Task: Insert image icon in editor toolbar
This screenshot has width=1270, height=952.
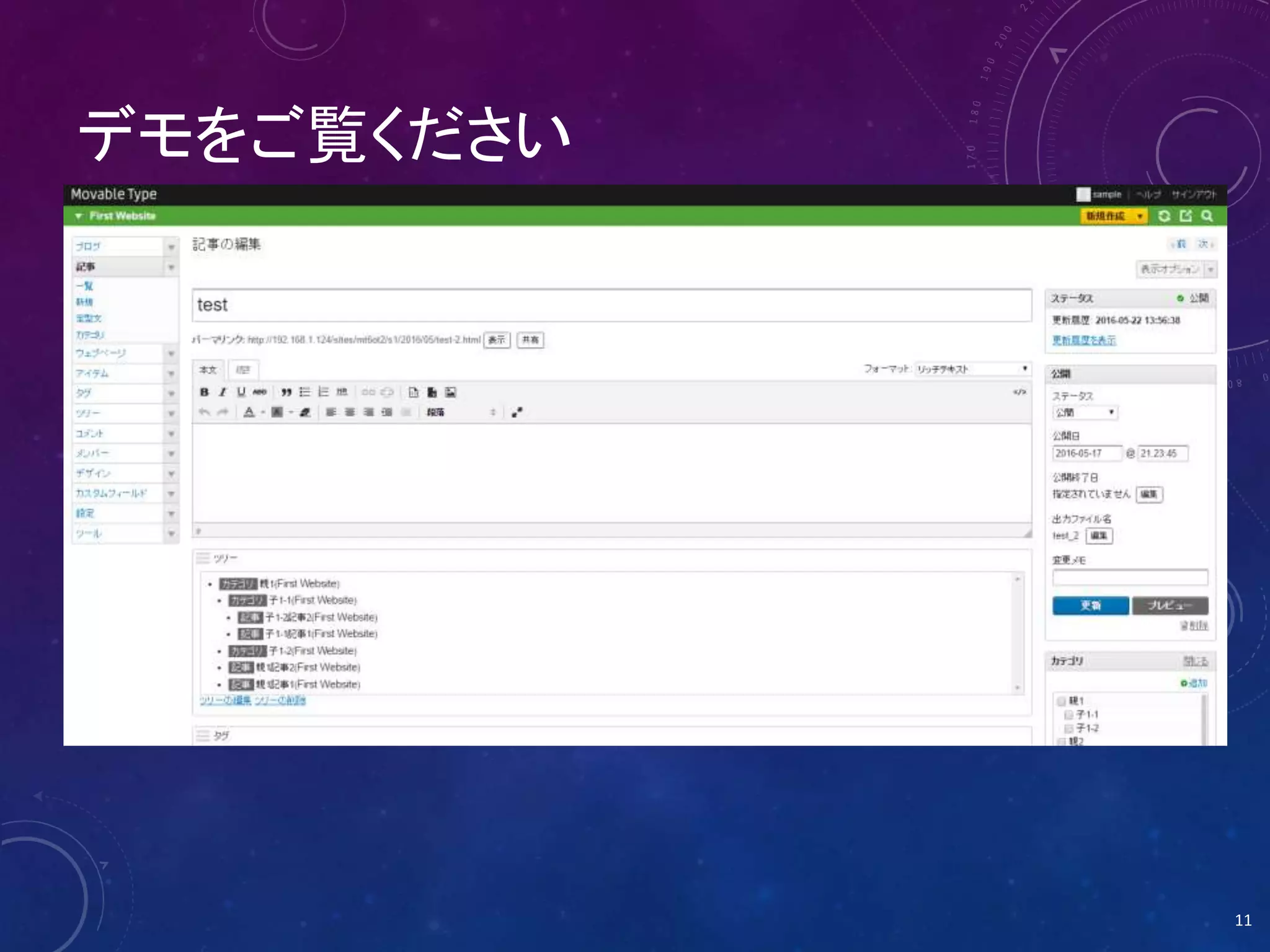Action: (x=451, y=392)
